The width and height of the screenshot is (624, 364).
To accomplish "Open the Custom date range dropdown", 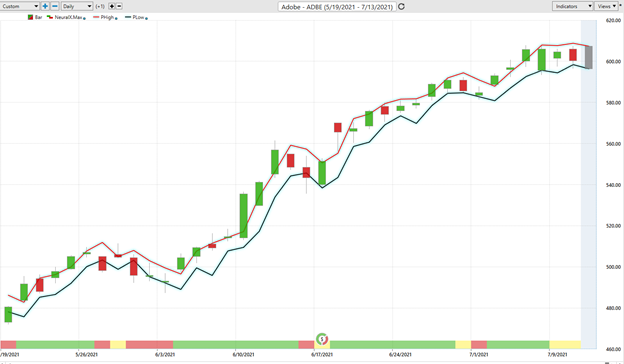I will (x=20, y=6).
